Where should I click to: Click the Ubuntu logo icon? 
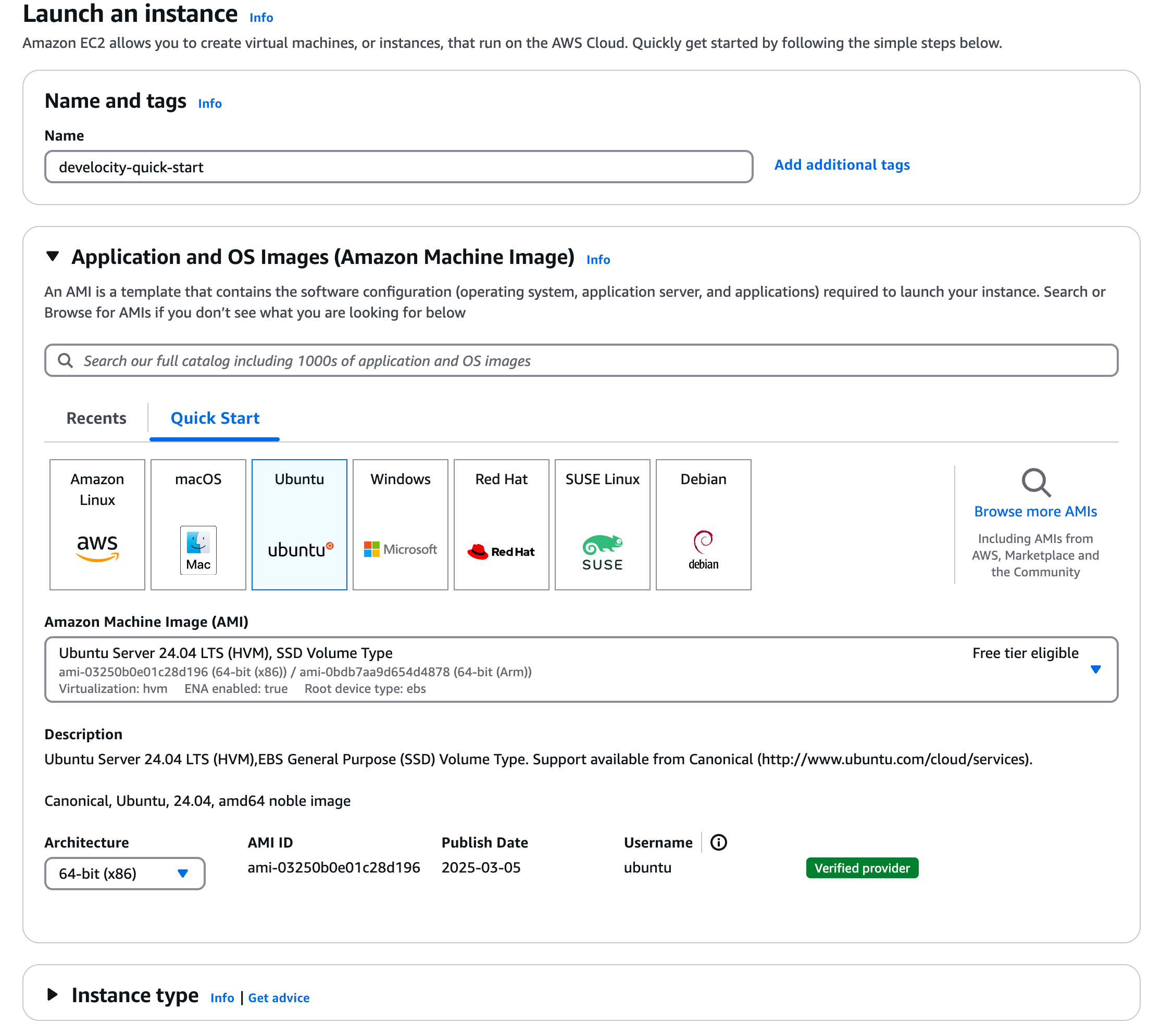tap(299, 548)
